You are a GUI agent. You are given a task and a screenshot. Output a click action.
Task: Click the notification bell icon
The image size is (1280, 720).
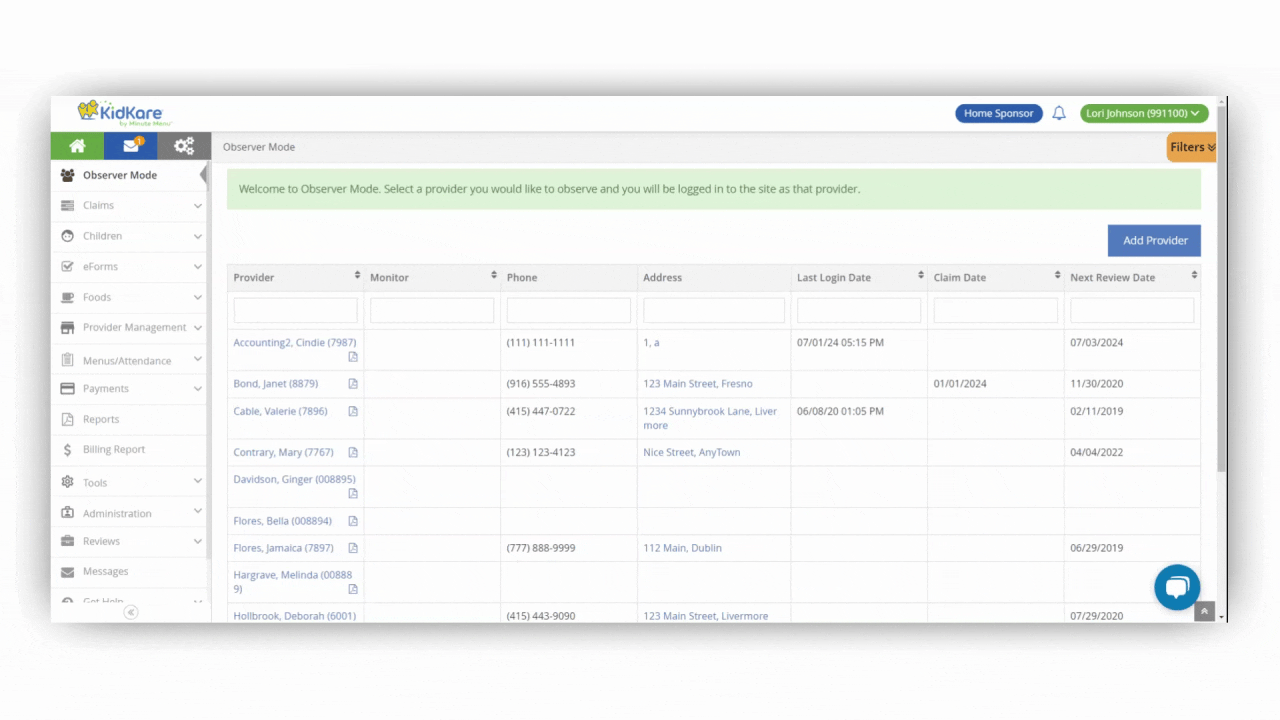pyautogui.click(x=1059, y=114)
